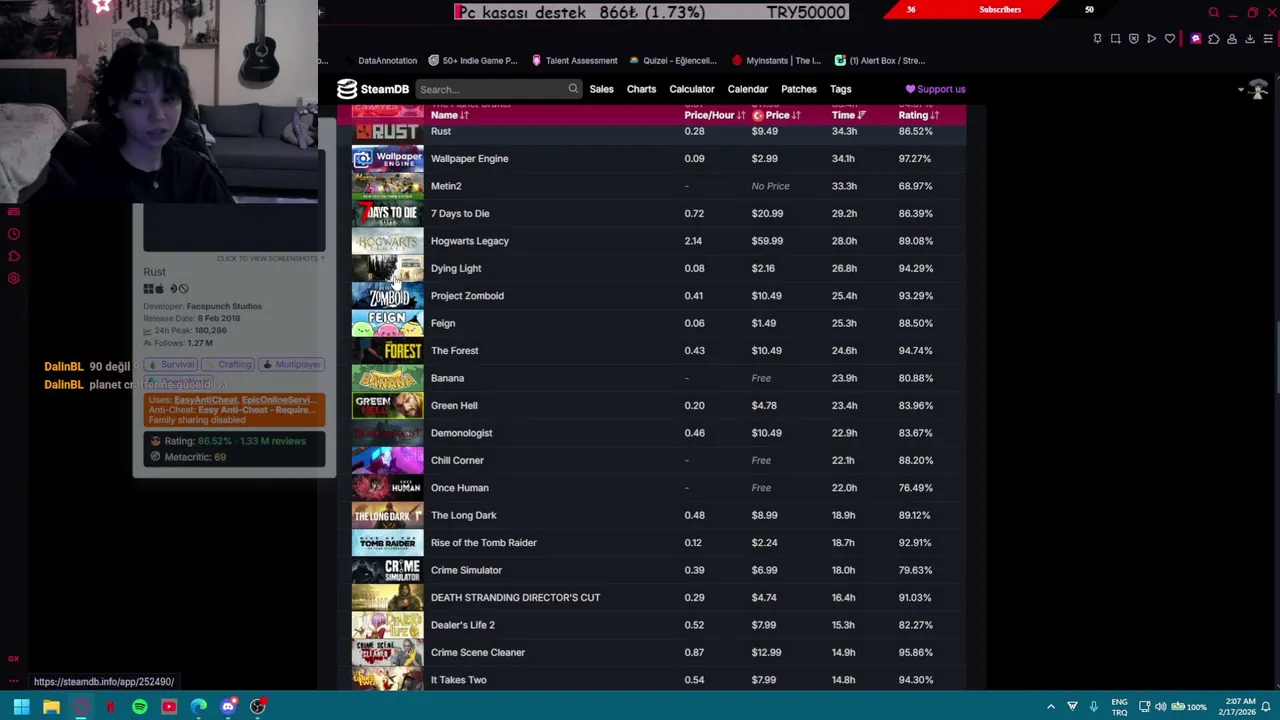Open the Green Hell game link

coord(454,406)
